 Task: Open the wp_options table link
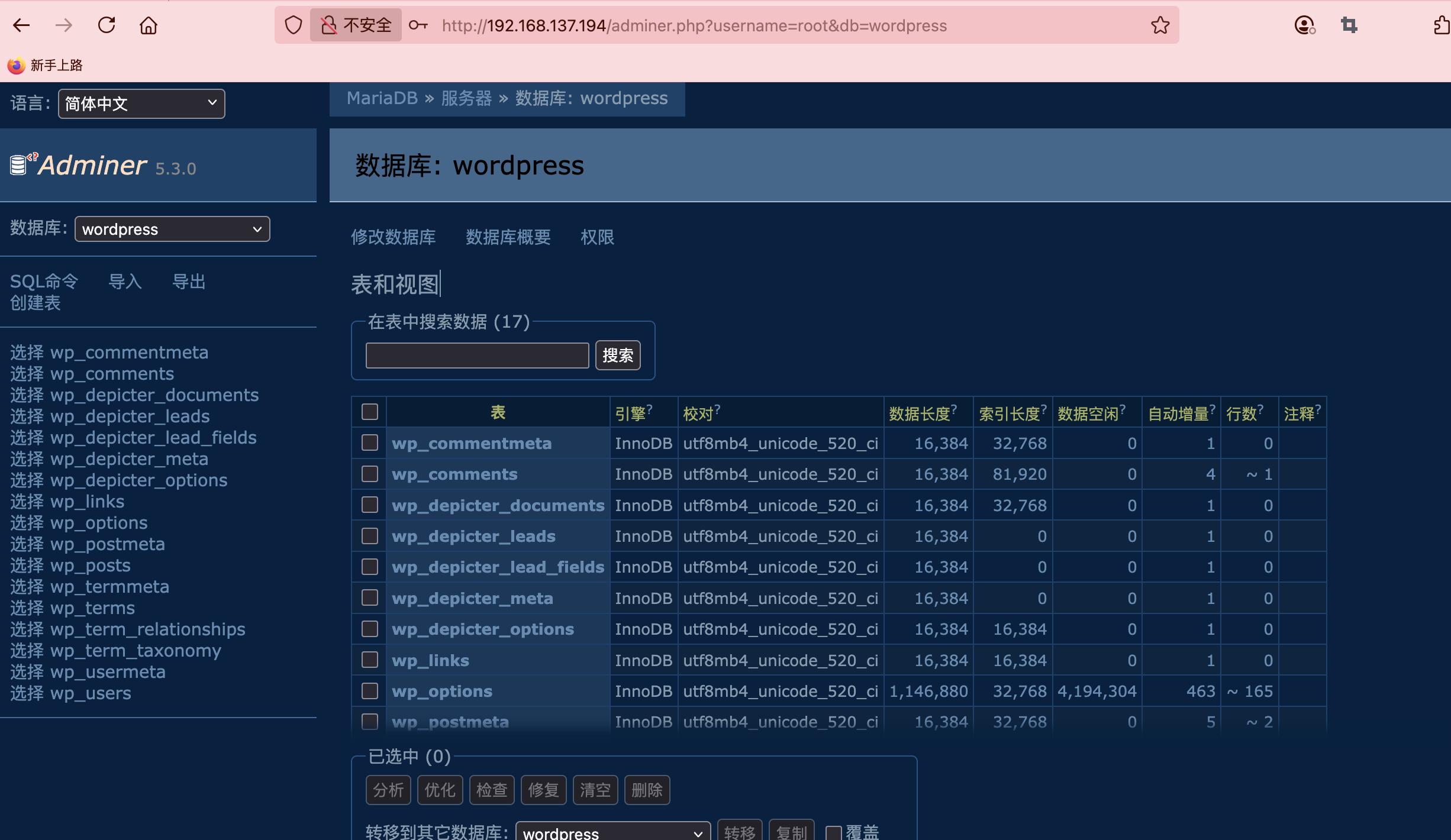click(442, 691)
